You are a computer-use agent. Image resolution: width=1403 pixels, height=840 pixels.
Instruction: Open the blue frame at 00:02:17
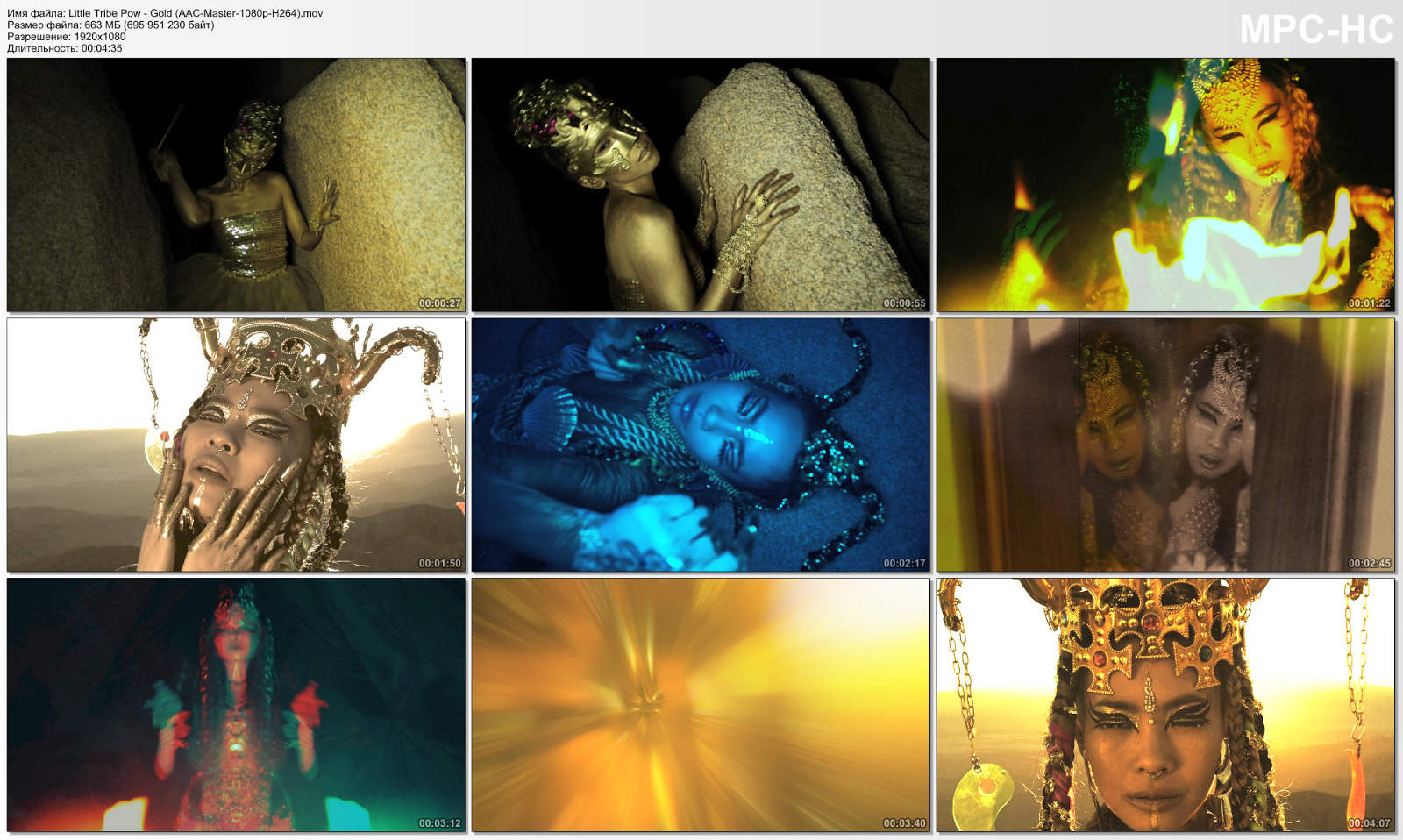tap(701, 445)
